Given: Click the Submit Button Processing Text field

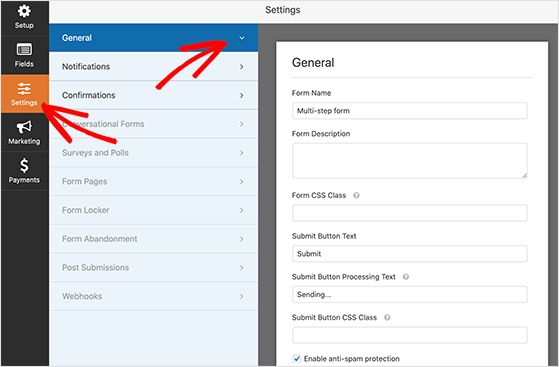Looking at the screenshot, I should pos(410,295).
